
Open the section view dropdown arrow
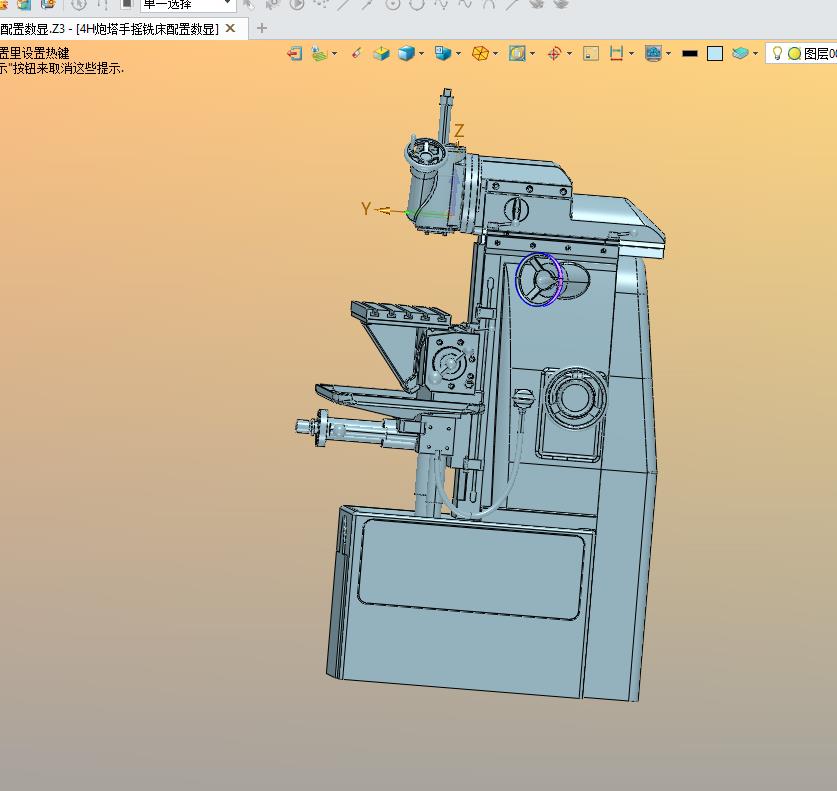coord(533,53)
